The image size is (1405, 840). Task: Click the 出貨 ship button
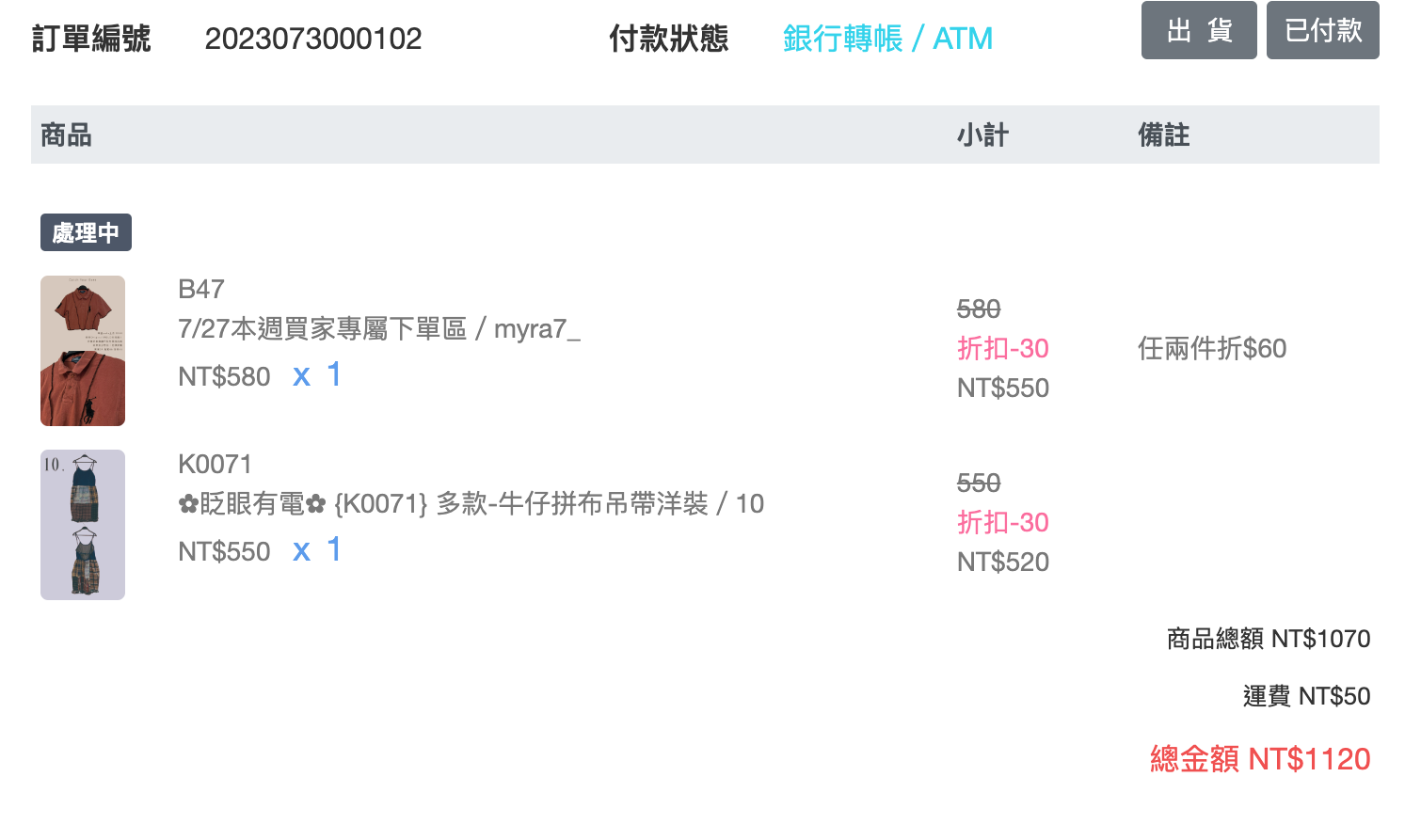[x=1198, y=31]
